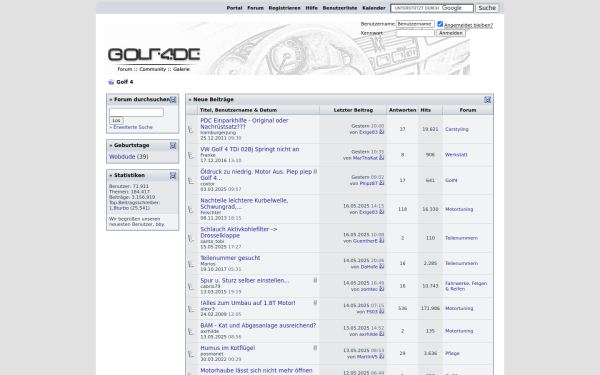Go to last post icon by MarThoKat
This screenshot has height=375, width=600.
(382, 158)
